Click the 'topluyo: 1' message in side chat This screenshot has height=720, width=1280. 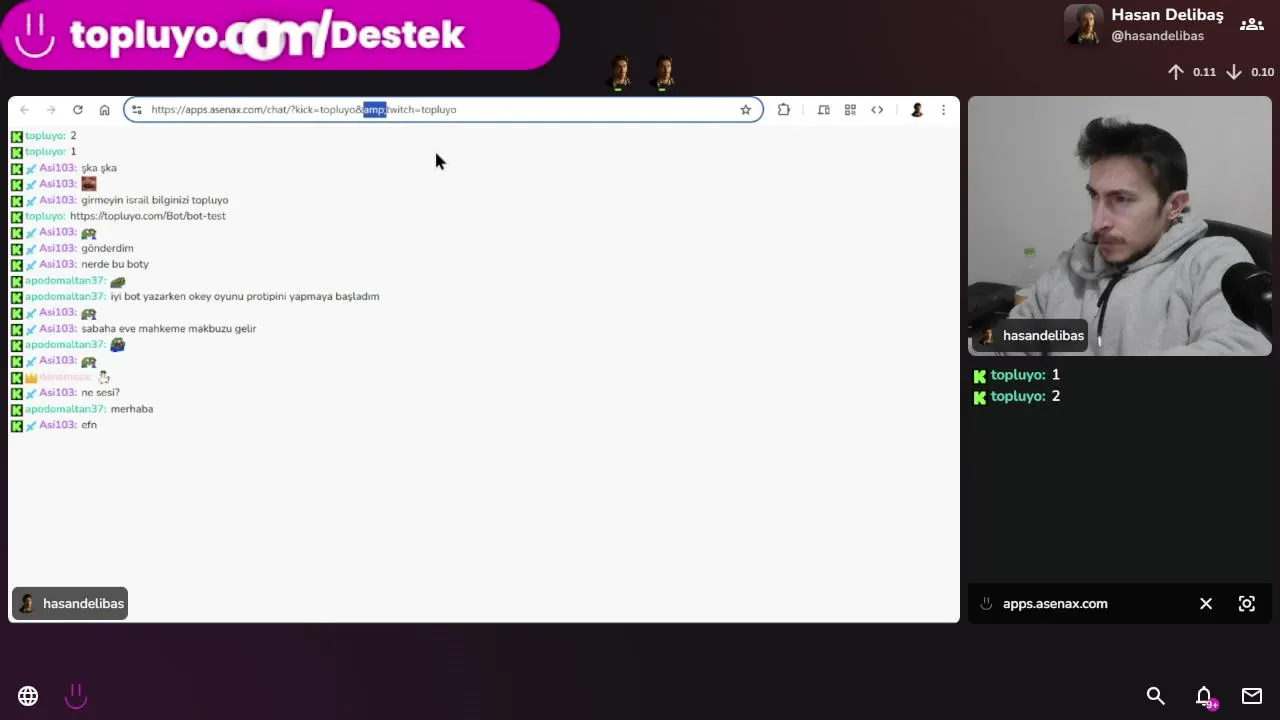[1016, 375]
